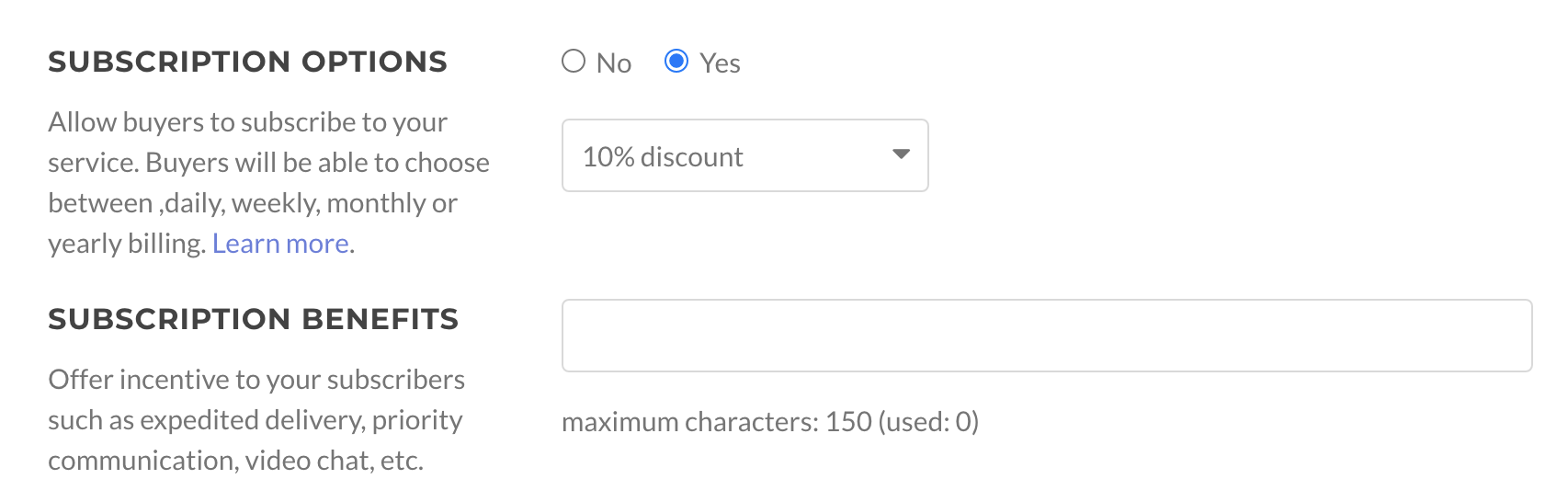Screen dimensions: 1568x502
Task: Click the "No" option label text
Action: click(x=614, y=63)
